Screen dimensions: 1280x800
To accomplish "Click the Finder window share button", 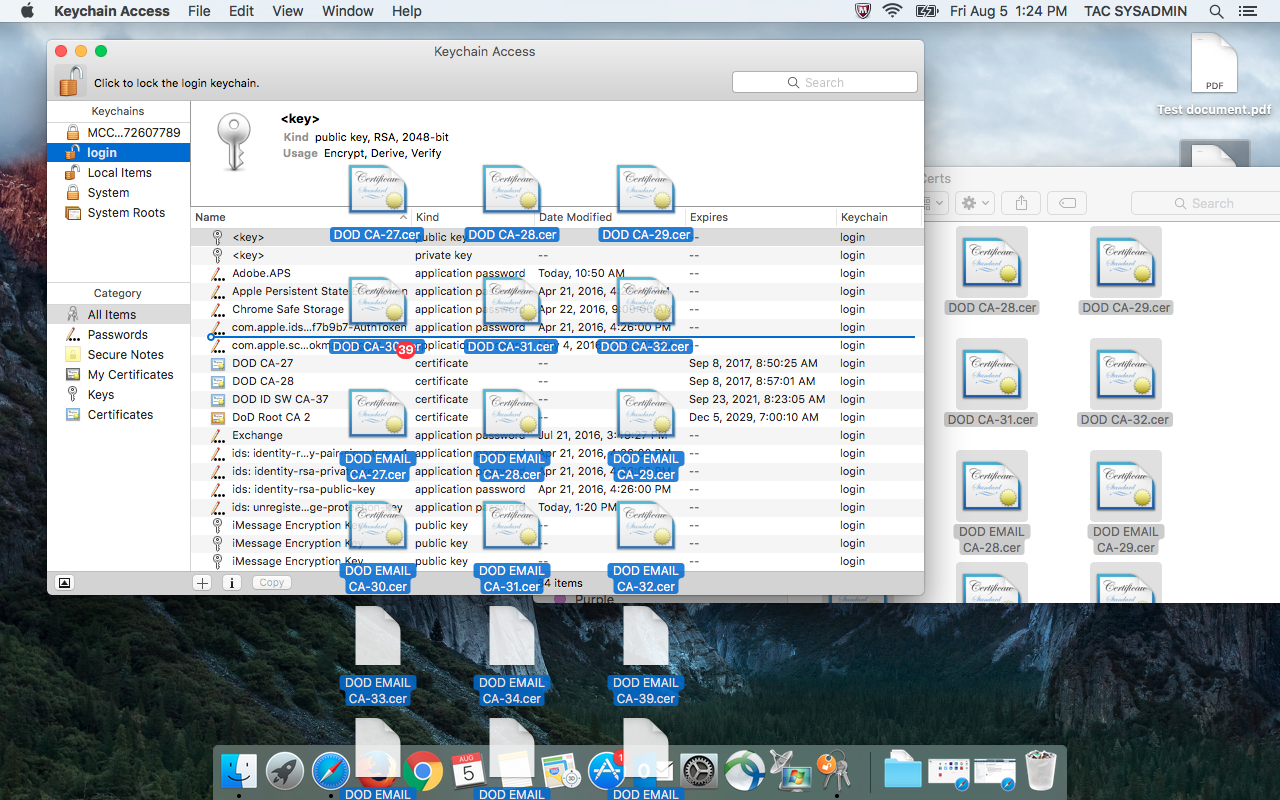I will [x=1021, y=203].
